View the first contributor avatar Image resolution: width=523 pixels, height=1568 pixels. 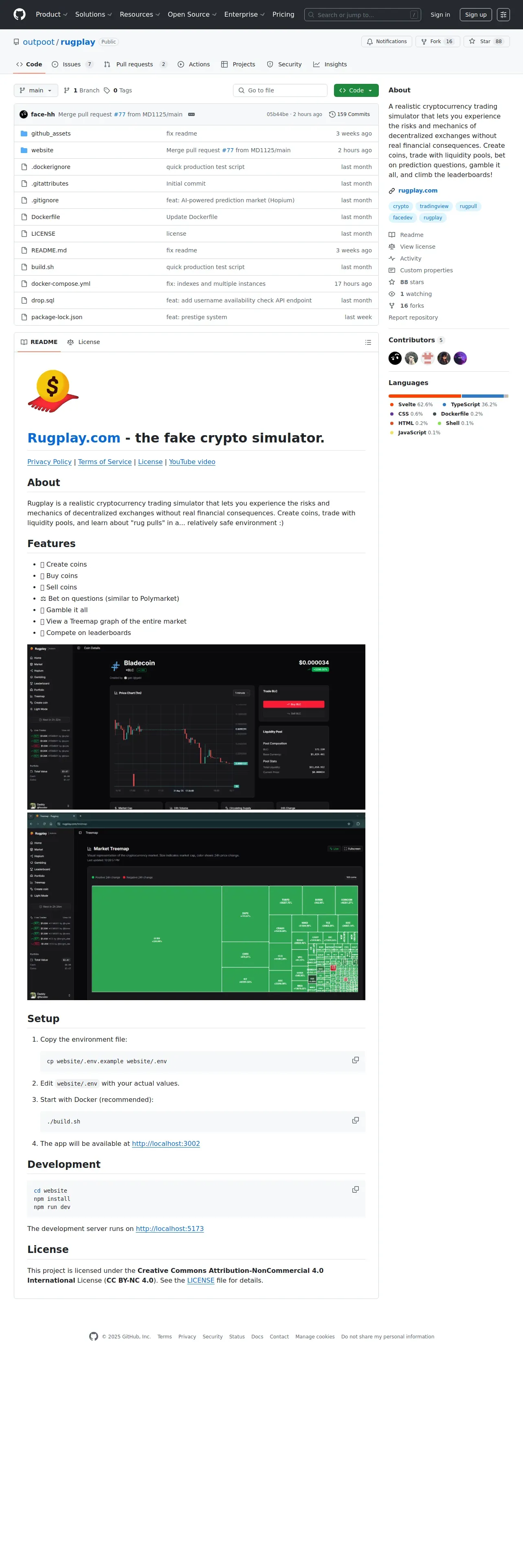(395, 359)
